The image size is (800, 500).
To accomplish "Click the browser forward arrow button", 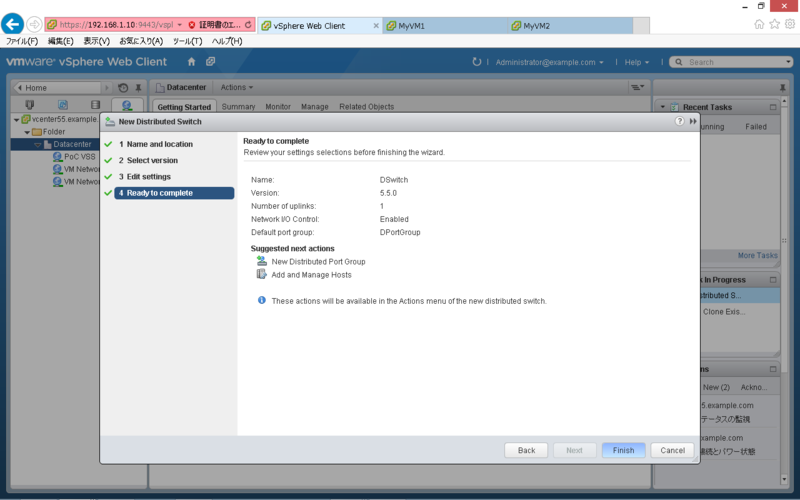I will click(34, 24).
